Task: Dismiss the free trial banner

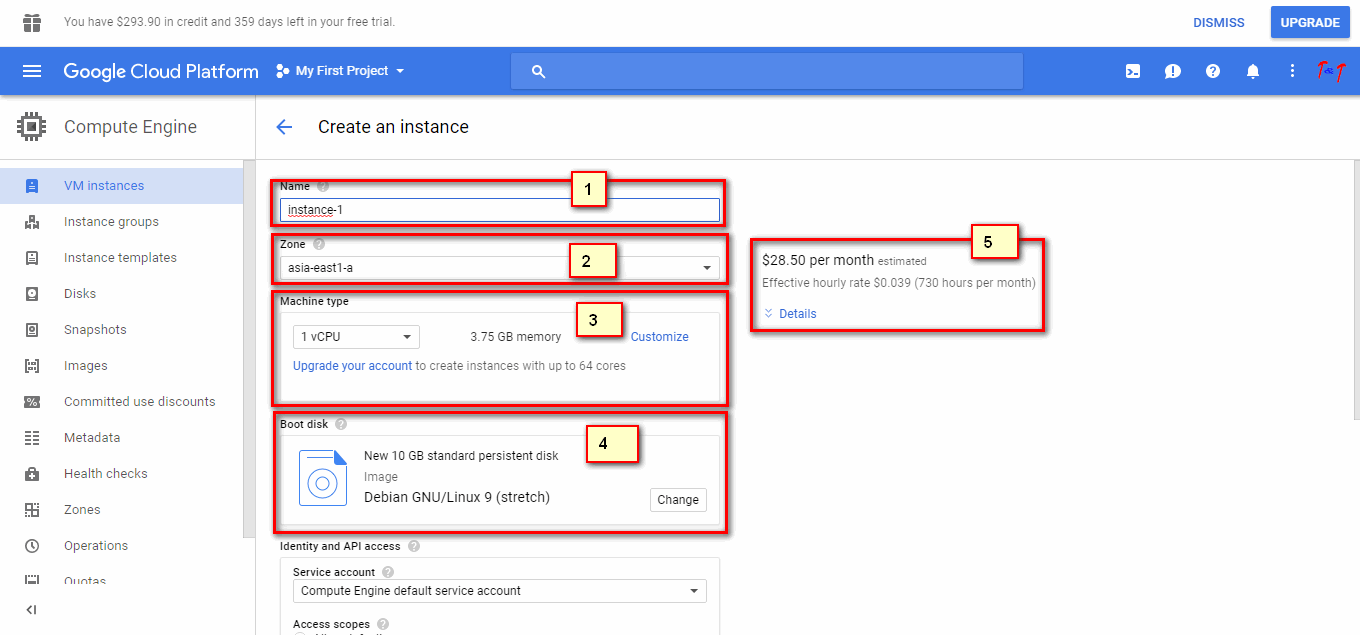Action: coord(1219,22)
